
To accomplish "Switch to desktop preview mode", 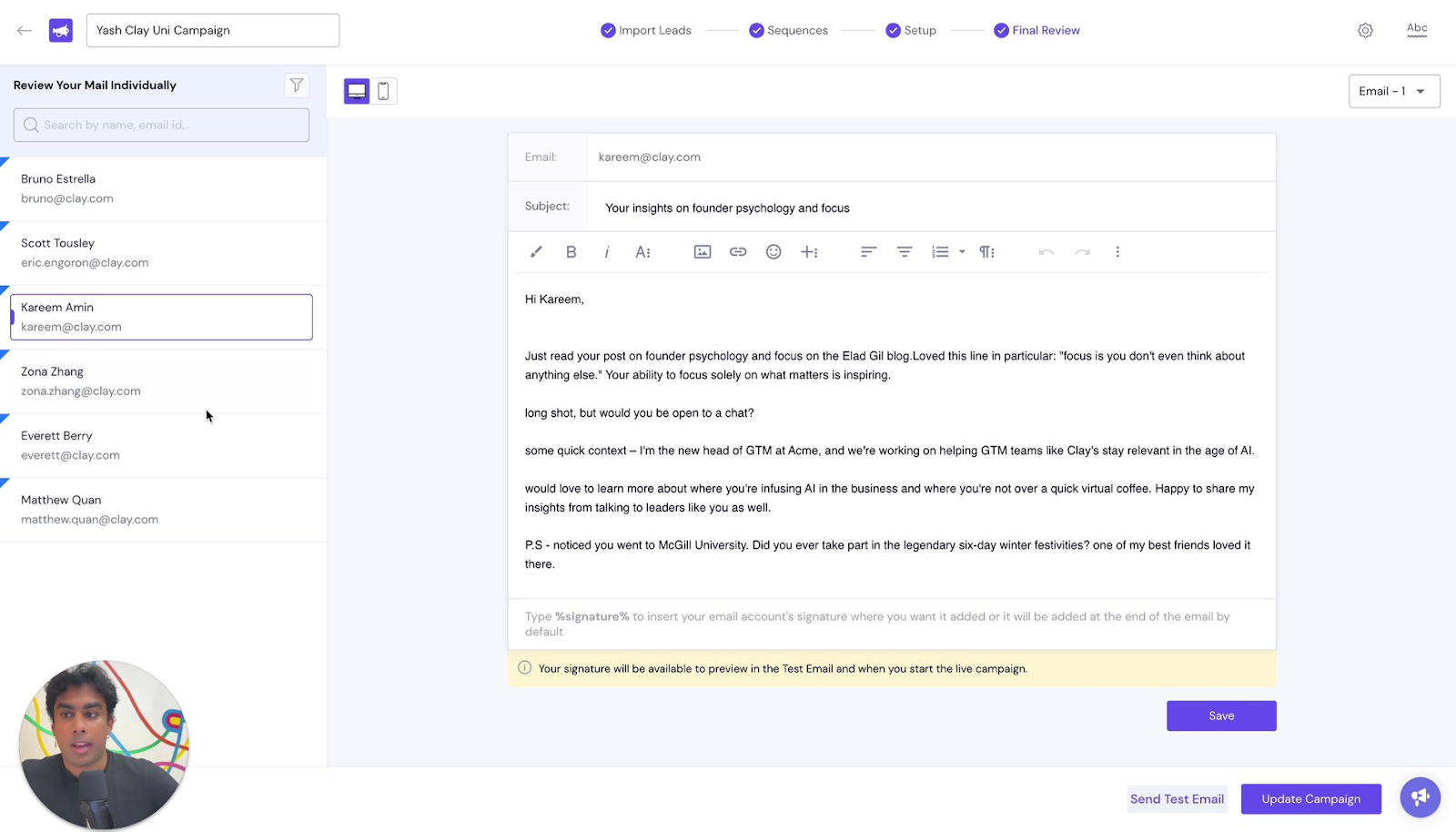I will click(x=357, y=91).
